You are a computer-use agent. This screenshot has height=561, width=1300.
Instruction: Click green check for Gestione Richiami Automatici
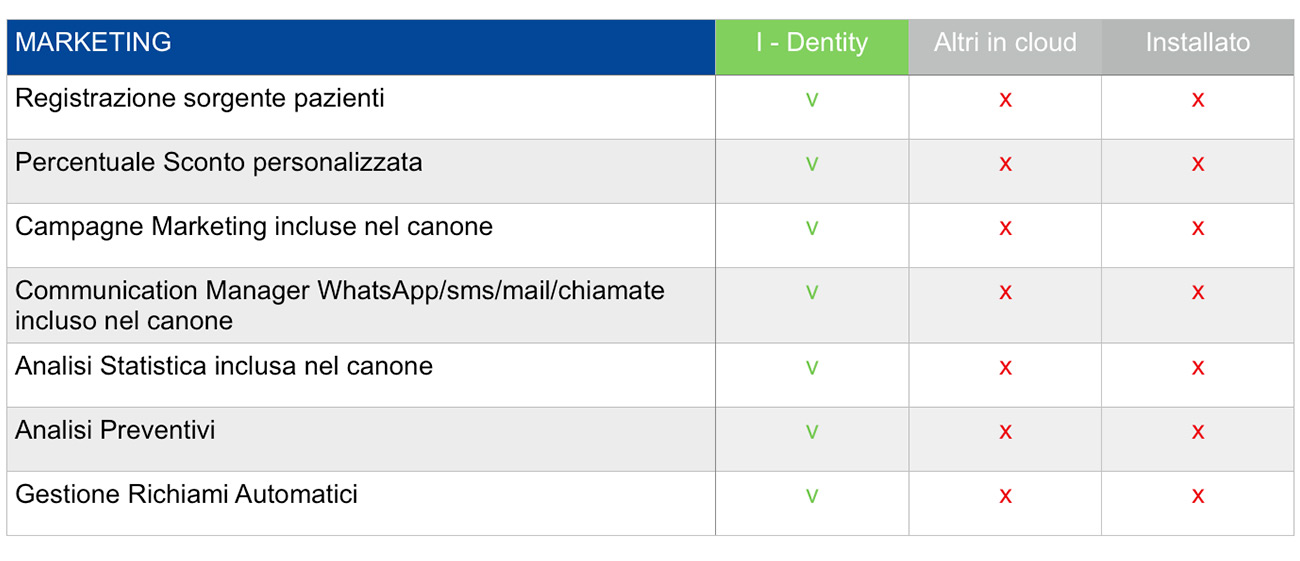[812, 496]
